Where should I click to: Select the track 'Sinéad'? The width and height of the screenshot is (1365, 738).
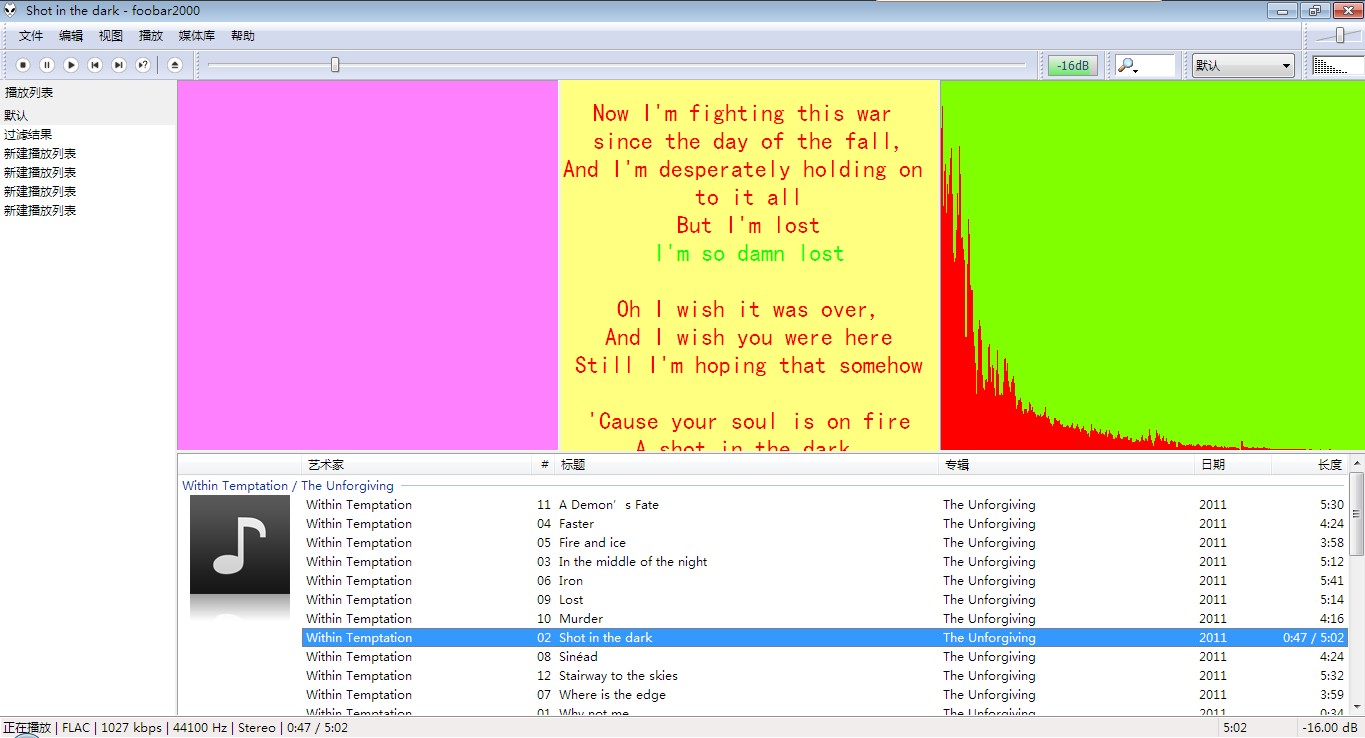[x=825, y=657]
